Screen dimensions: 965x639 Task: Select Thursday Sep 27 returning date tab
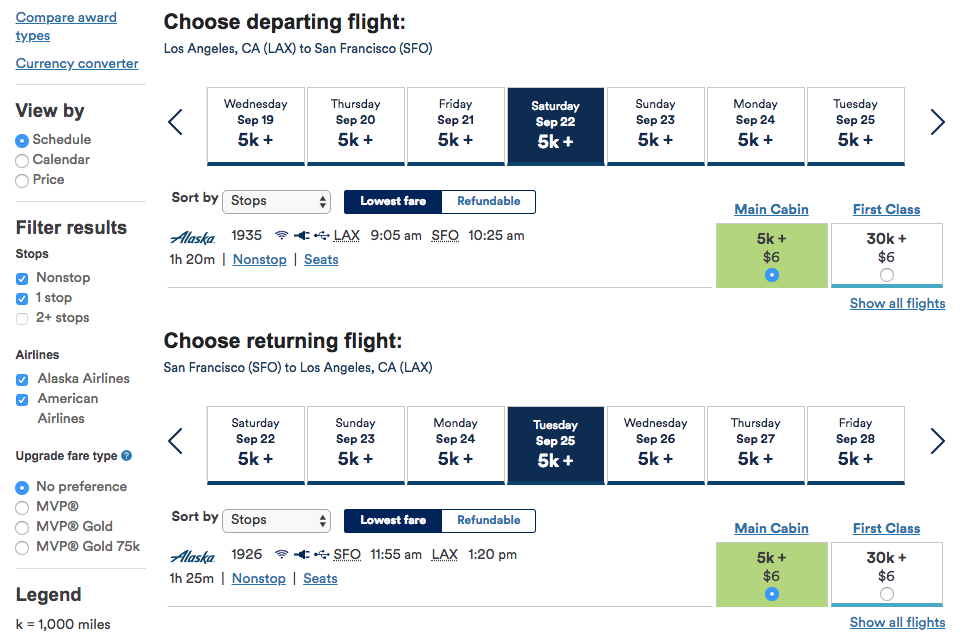tap(755, 444)
